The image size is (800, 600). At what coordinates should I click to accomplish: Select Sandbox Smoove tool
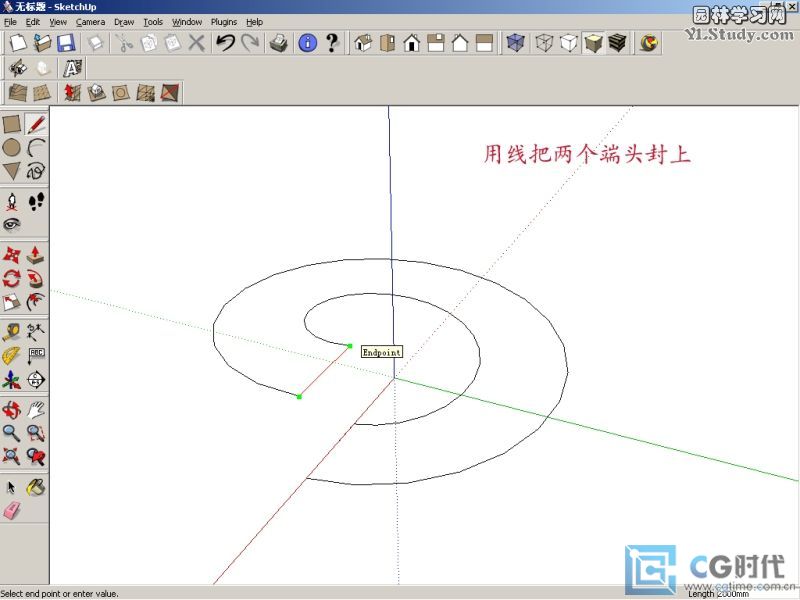pos(72,93)
